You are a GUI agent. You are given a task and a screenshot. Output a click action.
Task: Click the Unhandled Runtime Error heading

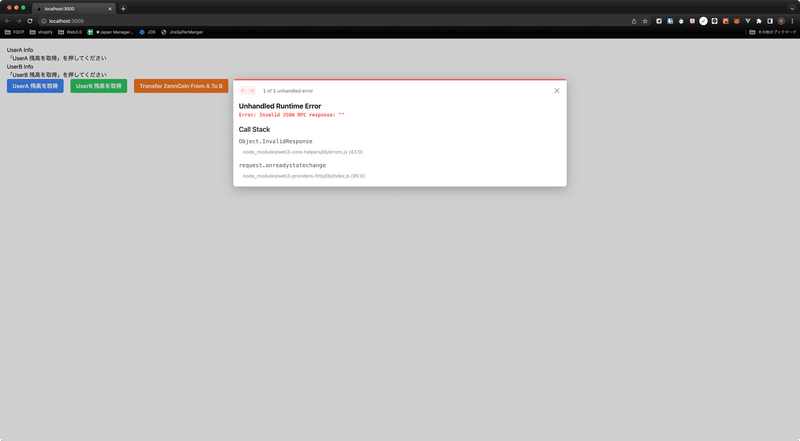click(x=280, y=106)
